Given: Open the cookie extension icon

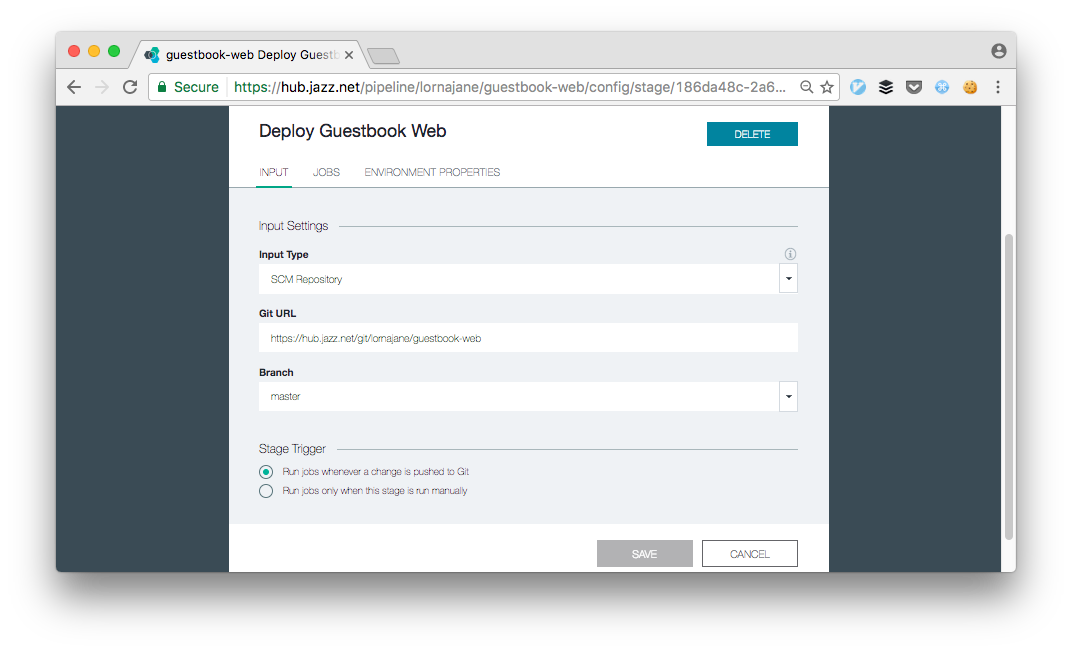Looking at the screenshot, I should coord(970,87).
